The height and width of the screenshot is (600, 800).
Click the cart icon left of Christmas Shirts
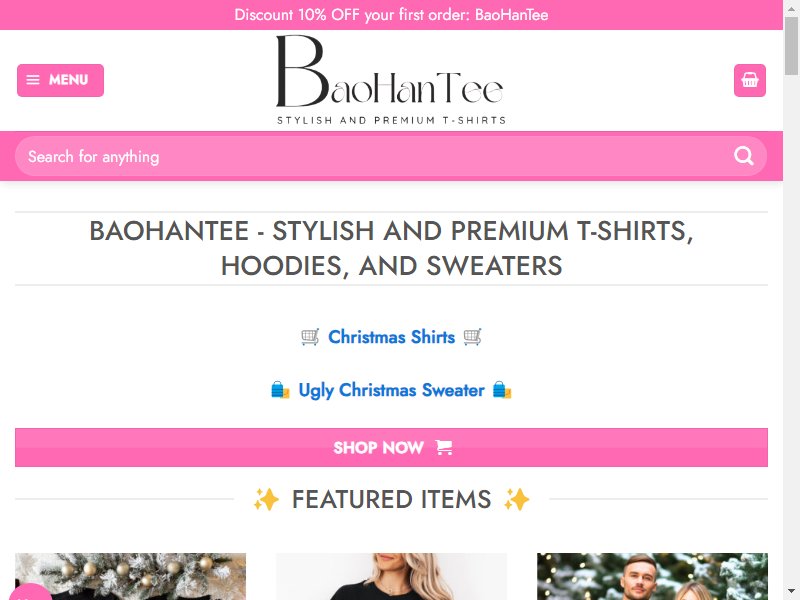310,337
